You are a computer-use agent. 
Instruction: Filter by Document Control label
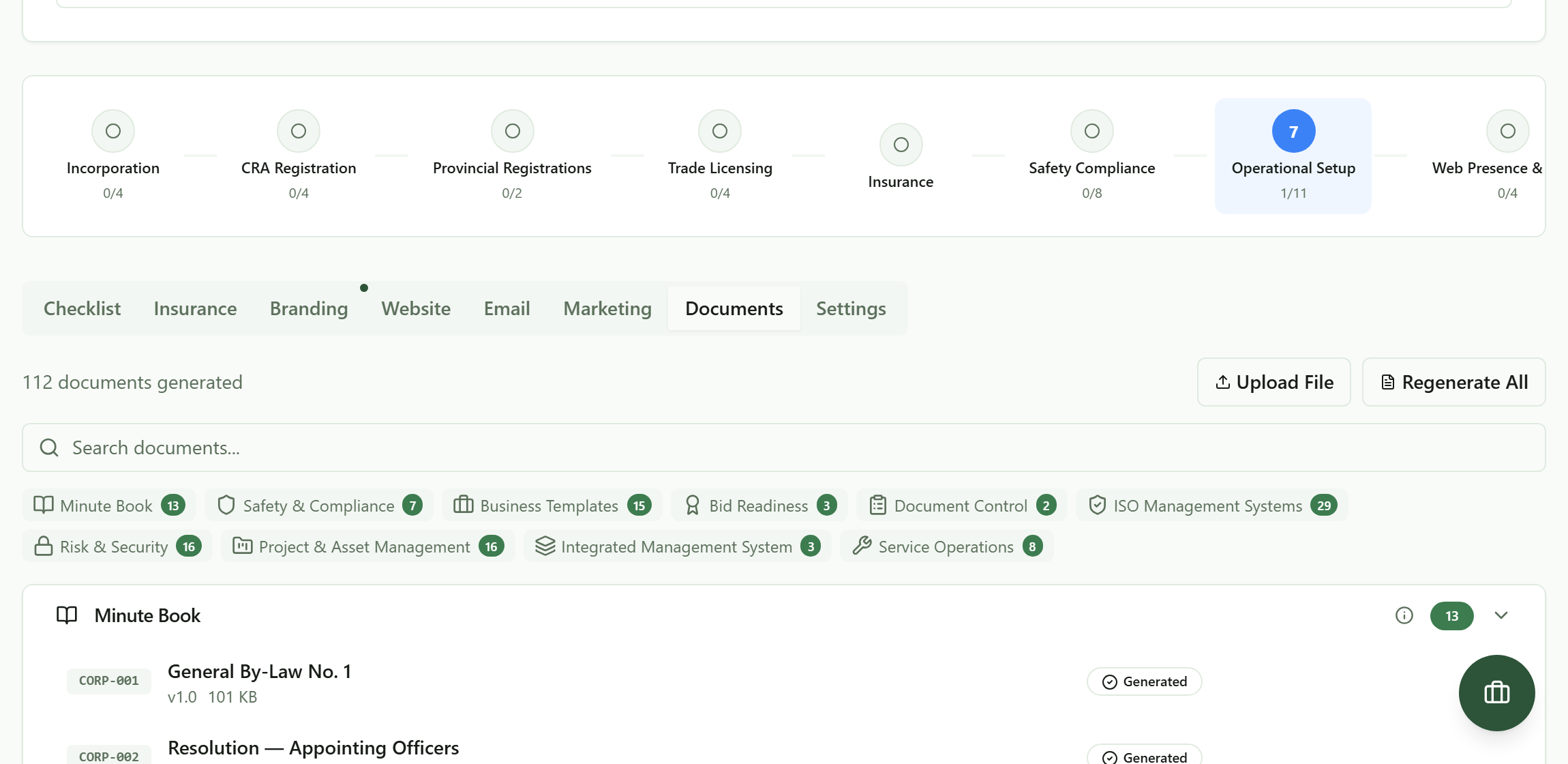tap(961, 505)
